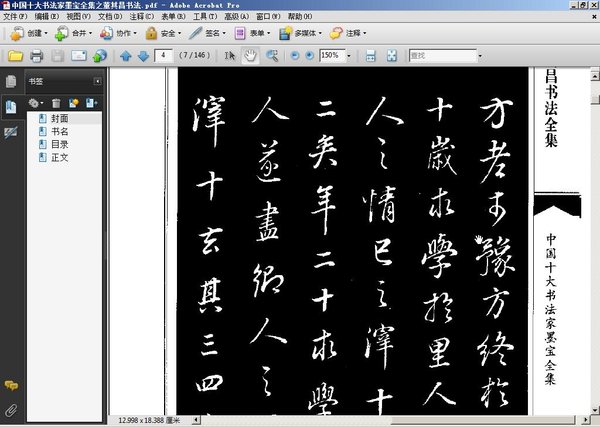
Task: Click the email envelope icon
Action: 79,56
